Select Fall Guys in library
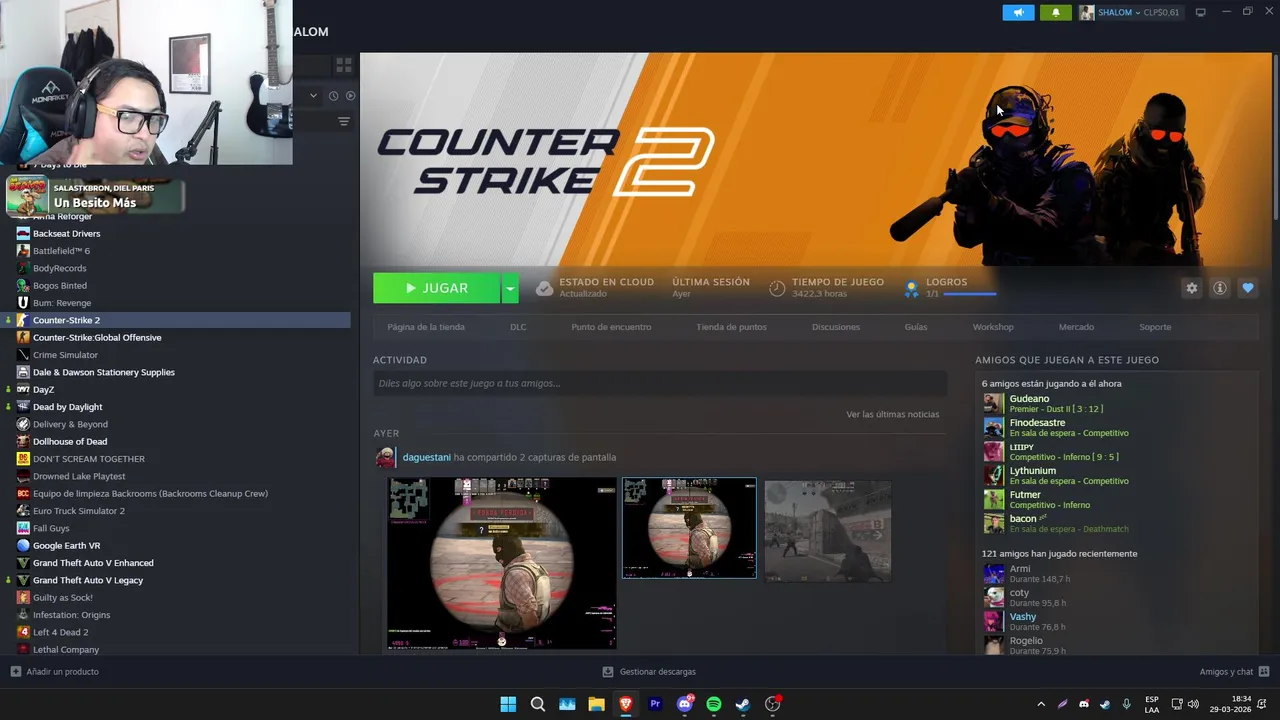Image resolution: width=1280 pixels, height=720 pixels. 51,528
